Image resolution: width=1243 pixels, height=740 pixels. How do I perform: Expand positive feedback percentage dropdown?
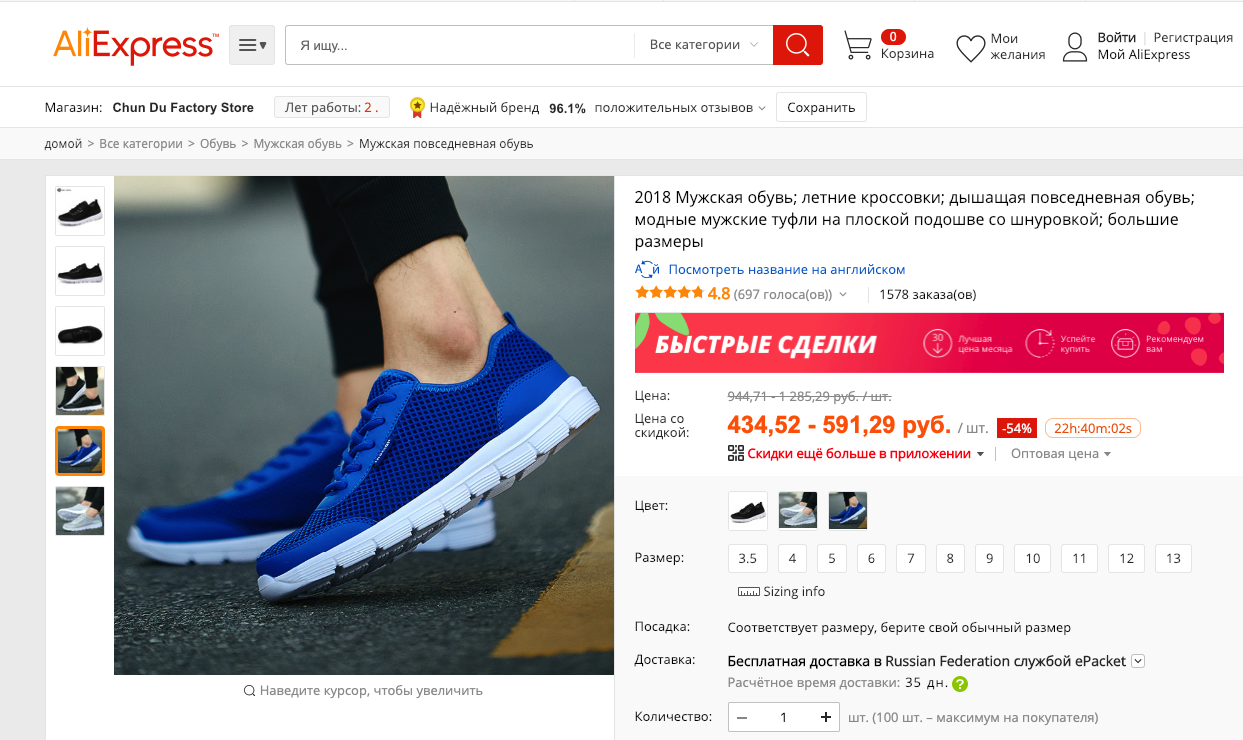(x=761, y=108)
